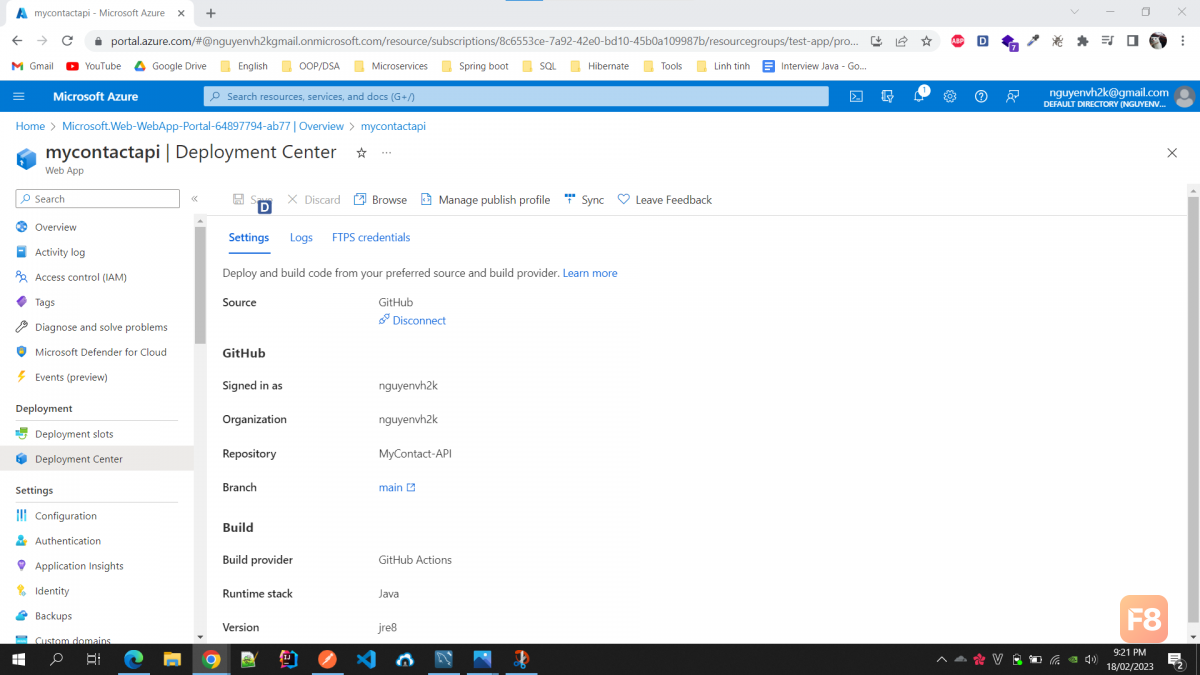Screen dimensions: 1200x675
Task: Open the Microservices bookmark folder
Action: 390,66
